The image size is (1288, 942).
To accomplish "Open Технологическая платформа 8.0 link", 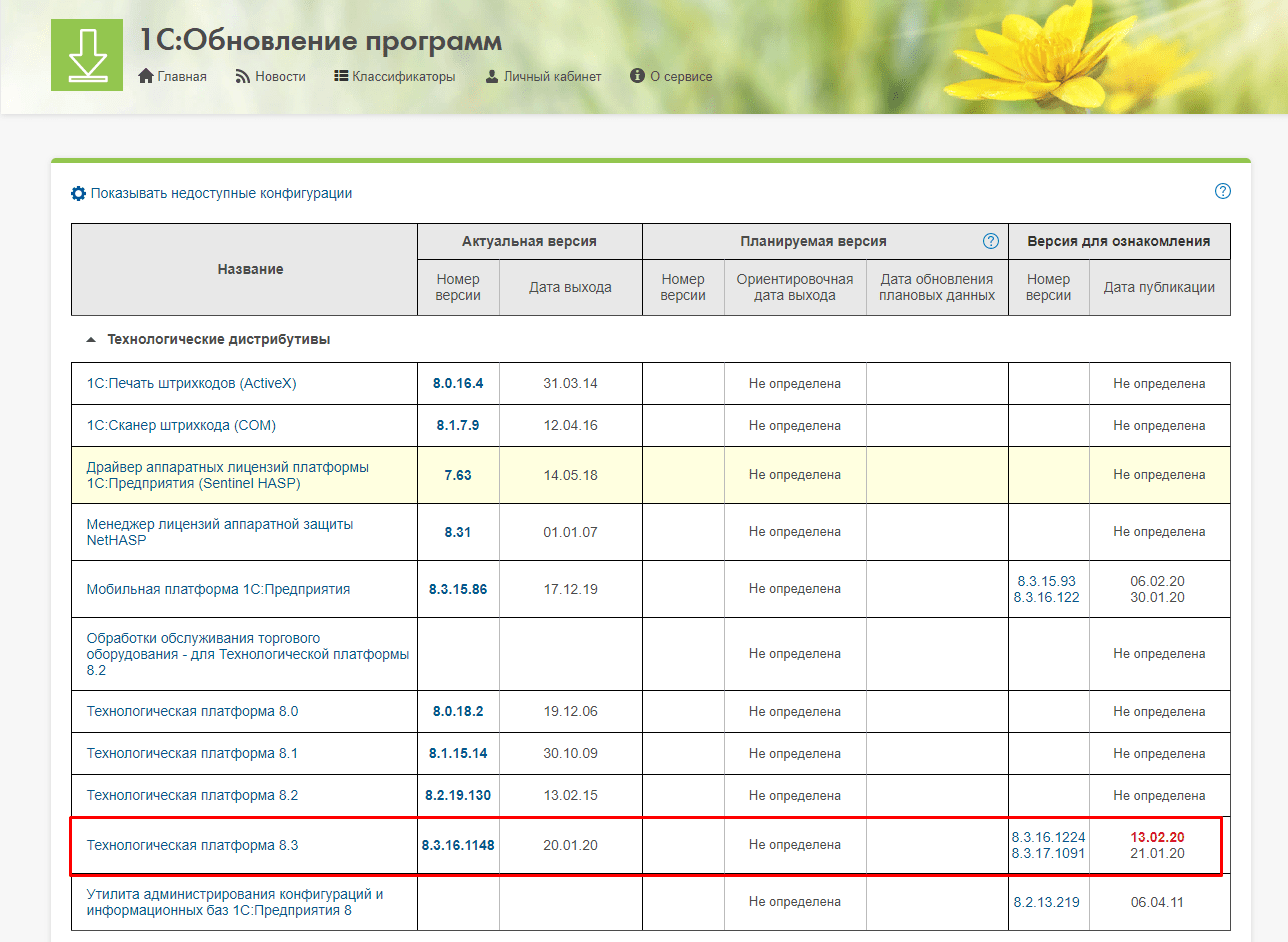I will tap(192, 711).
